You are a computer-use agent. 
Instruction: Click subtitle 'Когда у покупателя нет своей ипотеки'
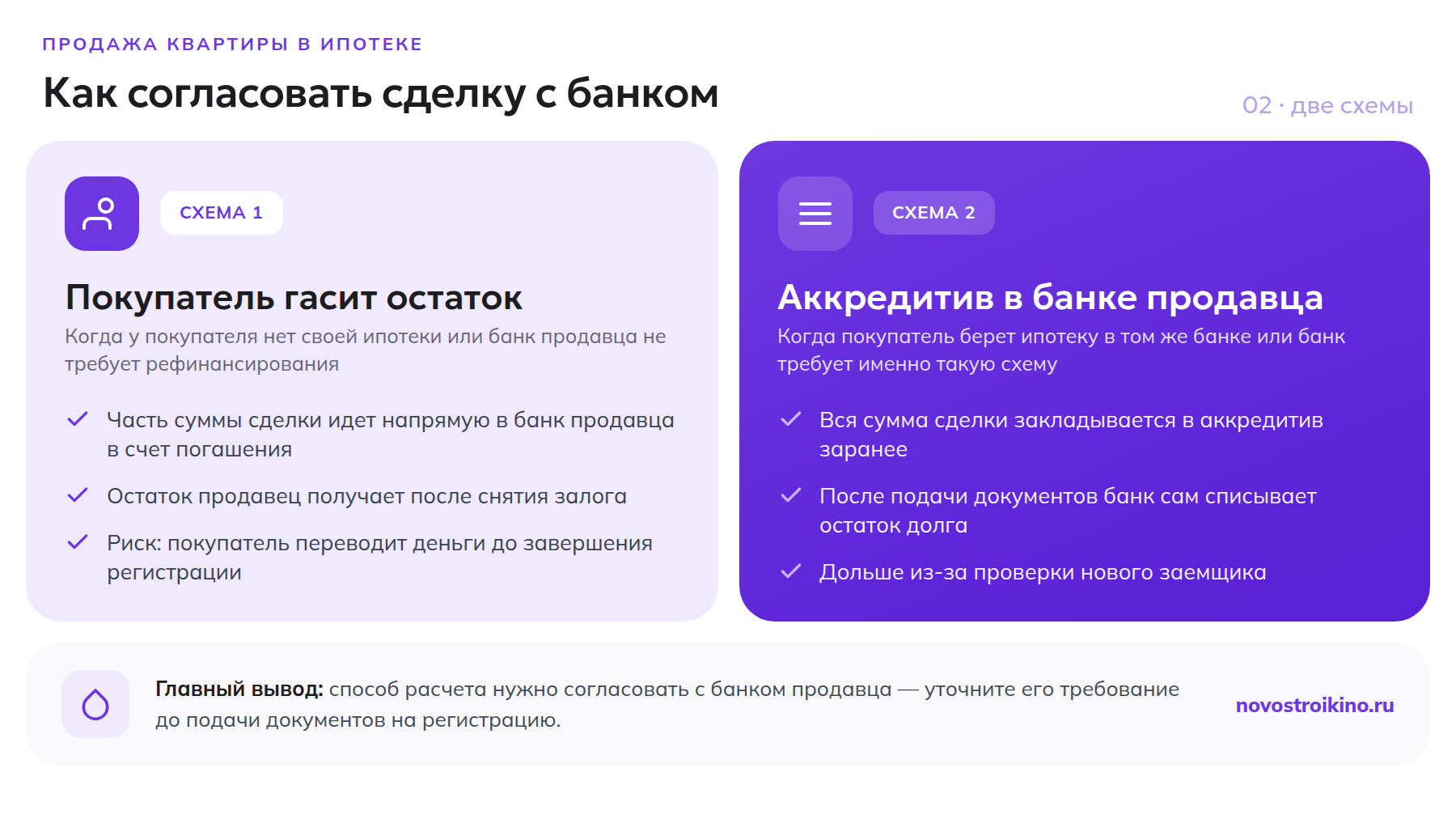coord(366,350)
